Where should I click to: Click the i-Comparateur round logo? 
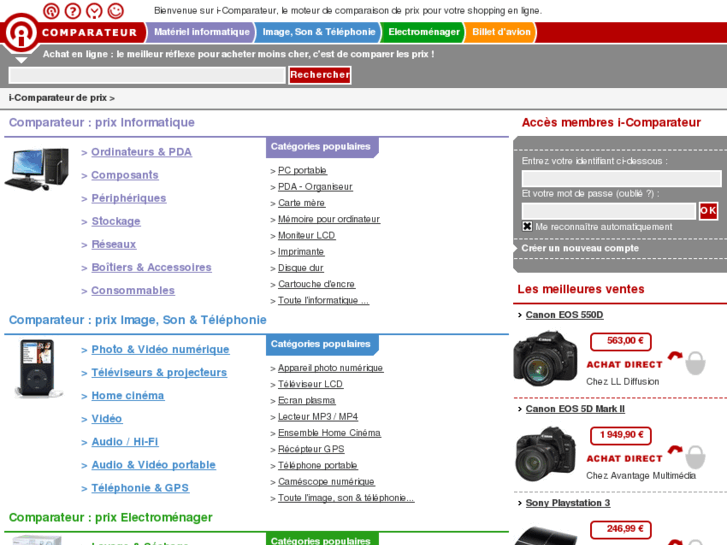pos(21,33)
